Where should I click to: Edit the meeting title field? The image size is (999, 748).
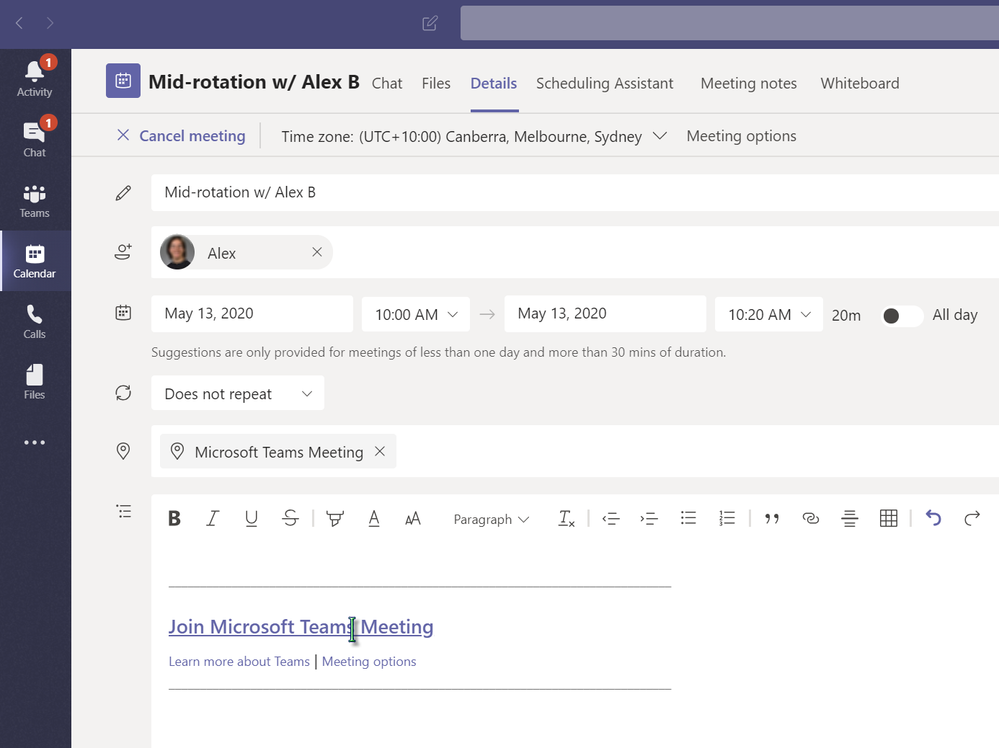point(575,192)
